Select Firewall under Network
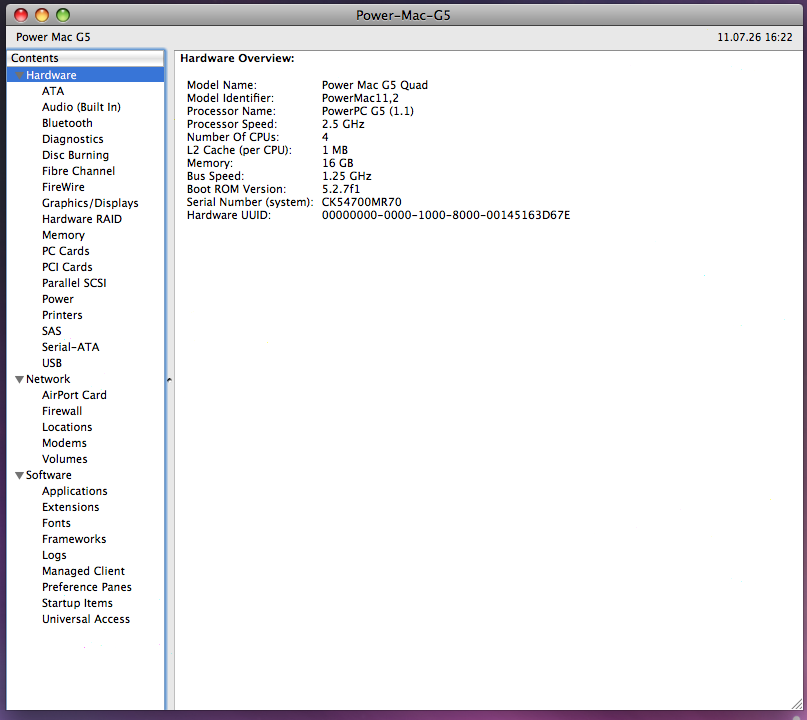Screen dimensions: 807x720 point(62,411)
